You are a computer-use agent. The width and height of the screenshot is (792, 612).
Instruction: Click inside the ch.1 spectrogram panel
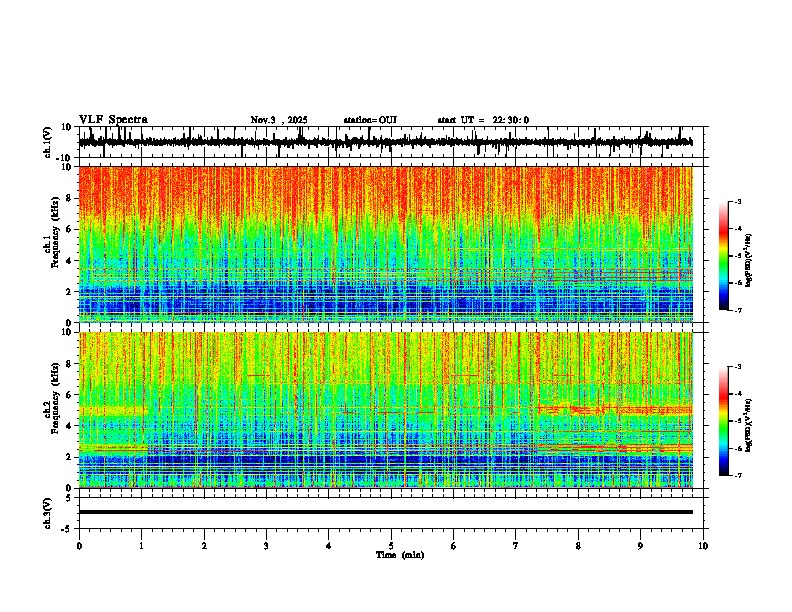click(385, 244)
